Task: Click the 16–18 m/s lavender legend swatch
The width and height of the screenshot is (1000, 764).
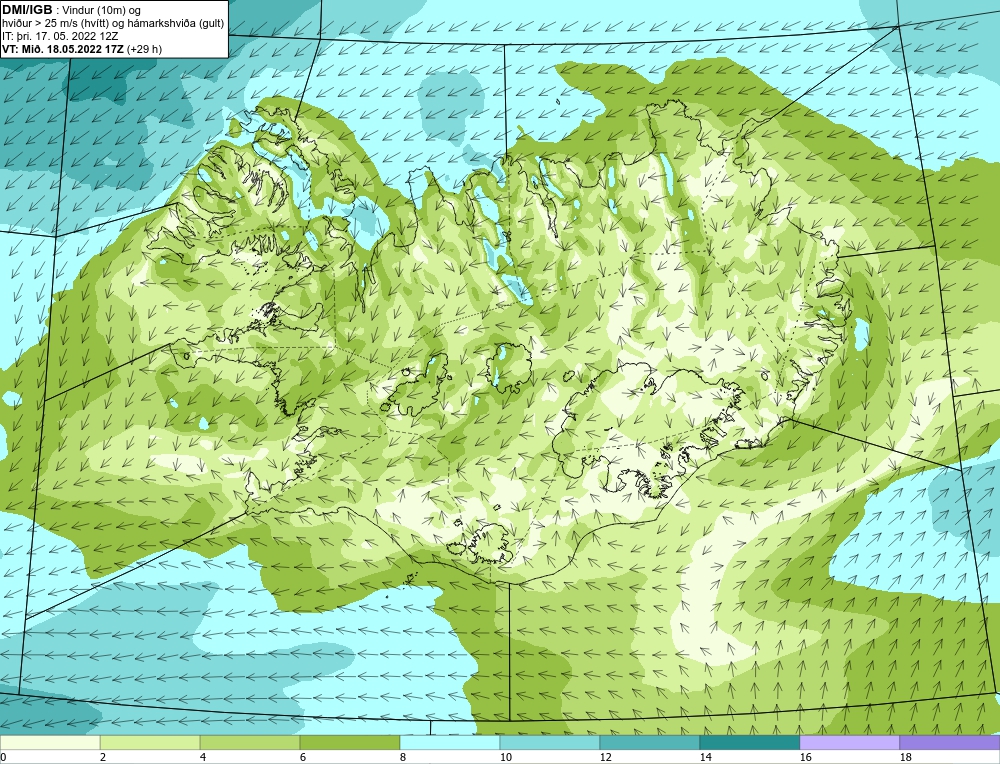Action: tap(849, 743)
